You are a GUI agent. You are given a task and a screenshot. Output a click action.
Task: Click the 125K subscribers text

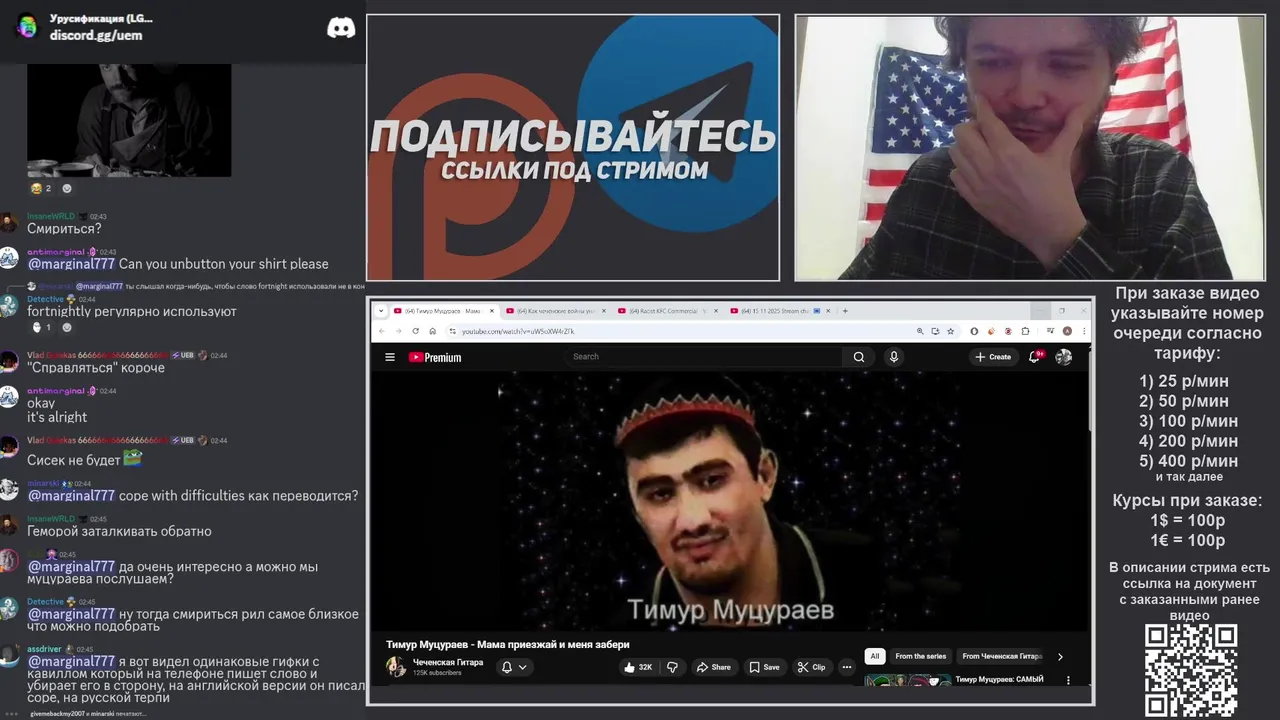[x=437, y=673]
